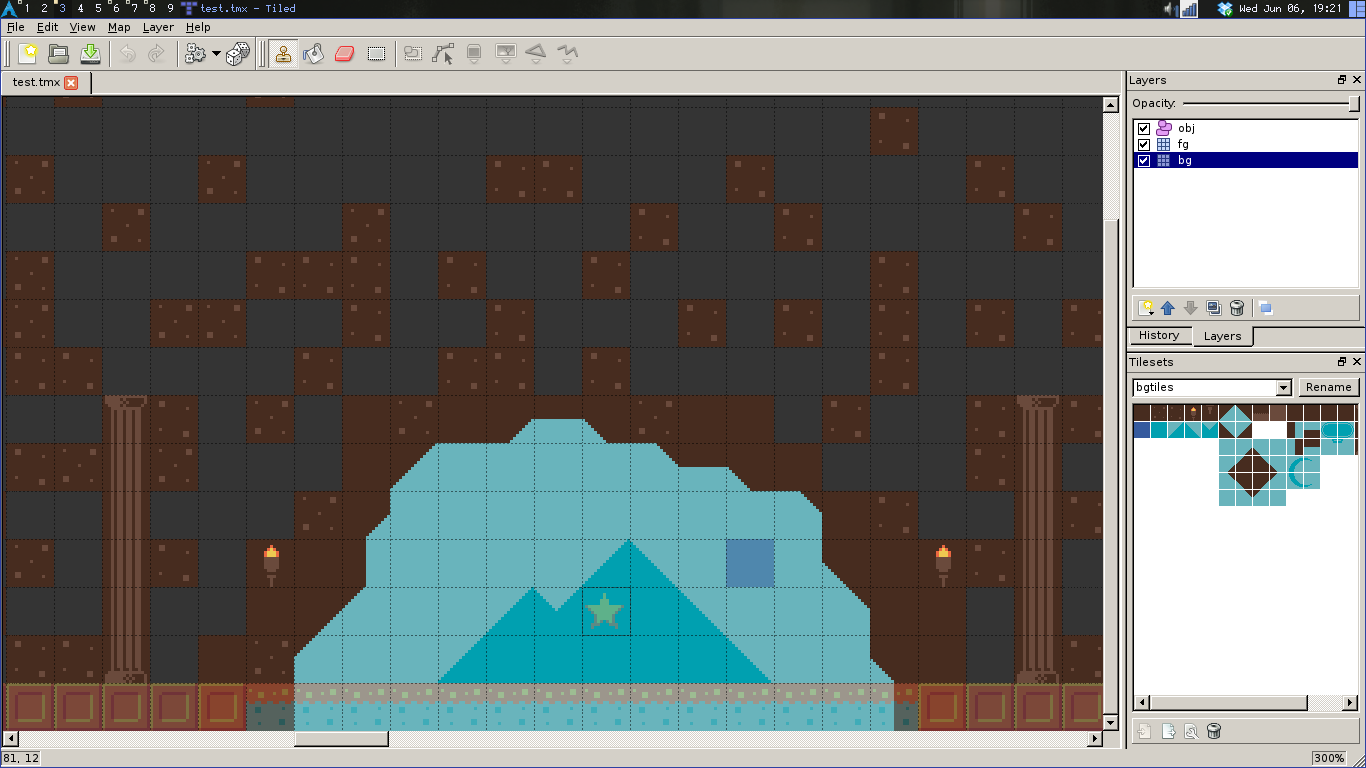
Task: Close the test.tmx tab
Action: 71,83
